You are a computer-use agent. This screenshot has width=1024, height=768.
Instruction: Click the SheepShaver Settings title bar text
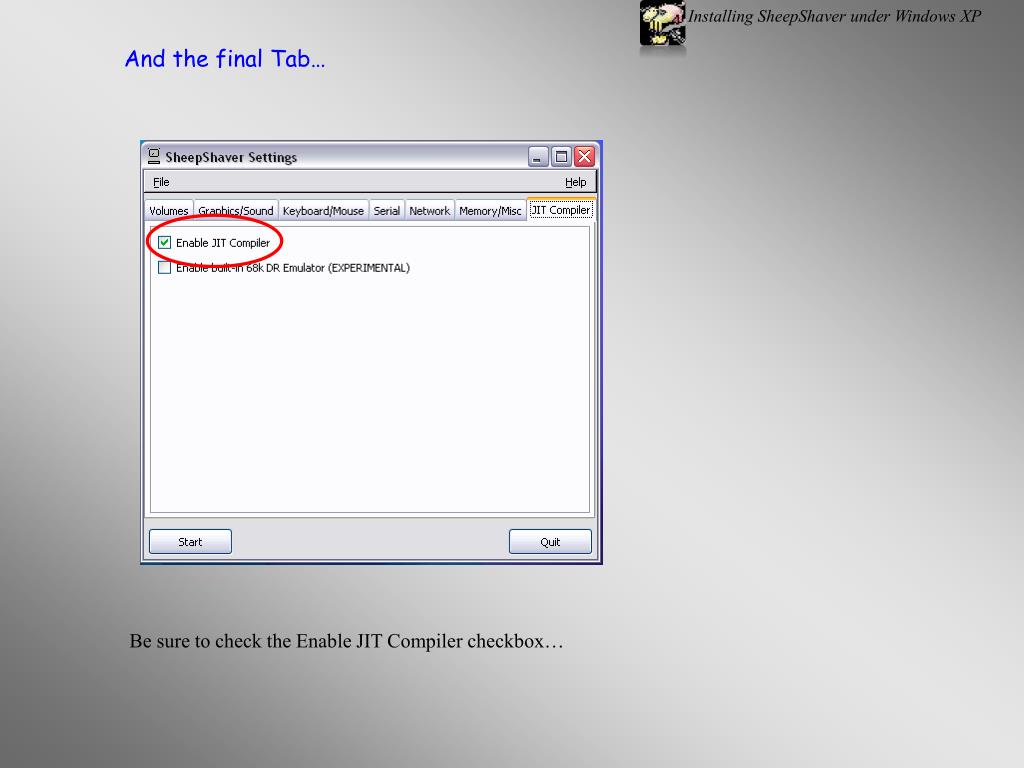231,157
